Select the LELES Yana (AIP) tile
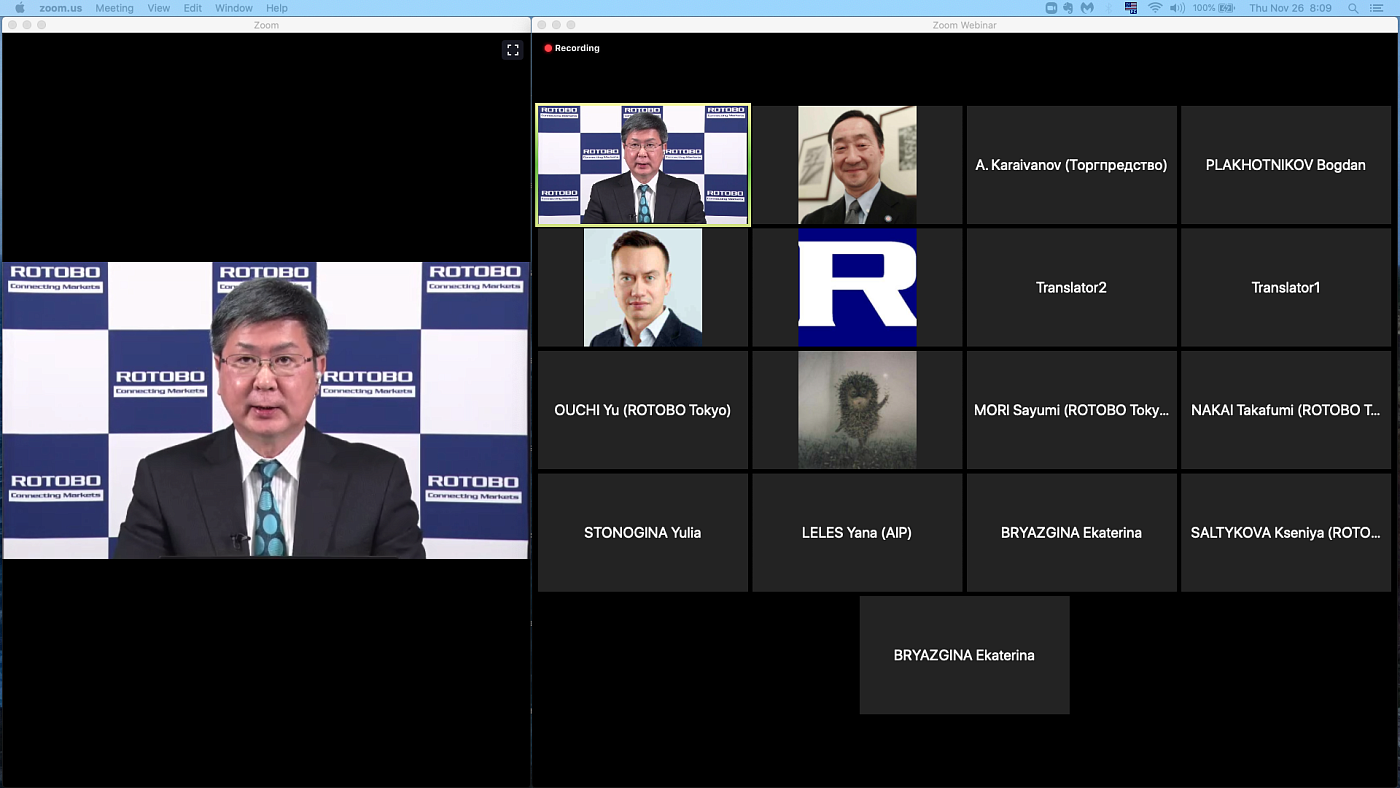This screenshot has height=788, width=1400. [857, 533]
